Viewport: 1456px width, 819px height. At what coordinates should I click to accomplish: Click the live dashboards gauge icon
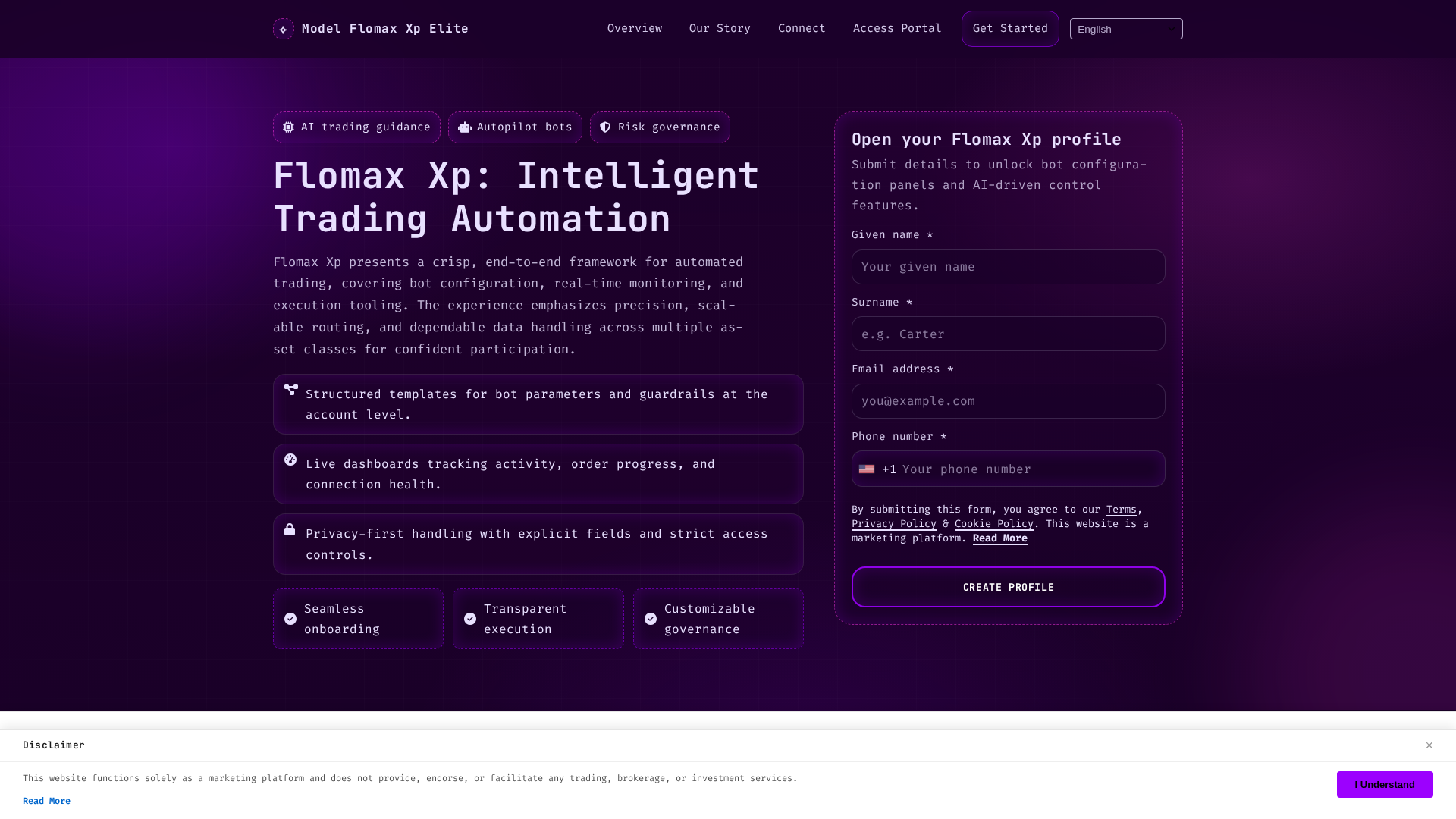290,460
